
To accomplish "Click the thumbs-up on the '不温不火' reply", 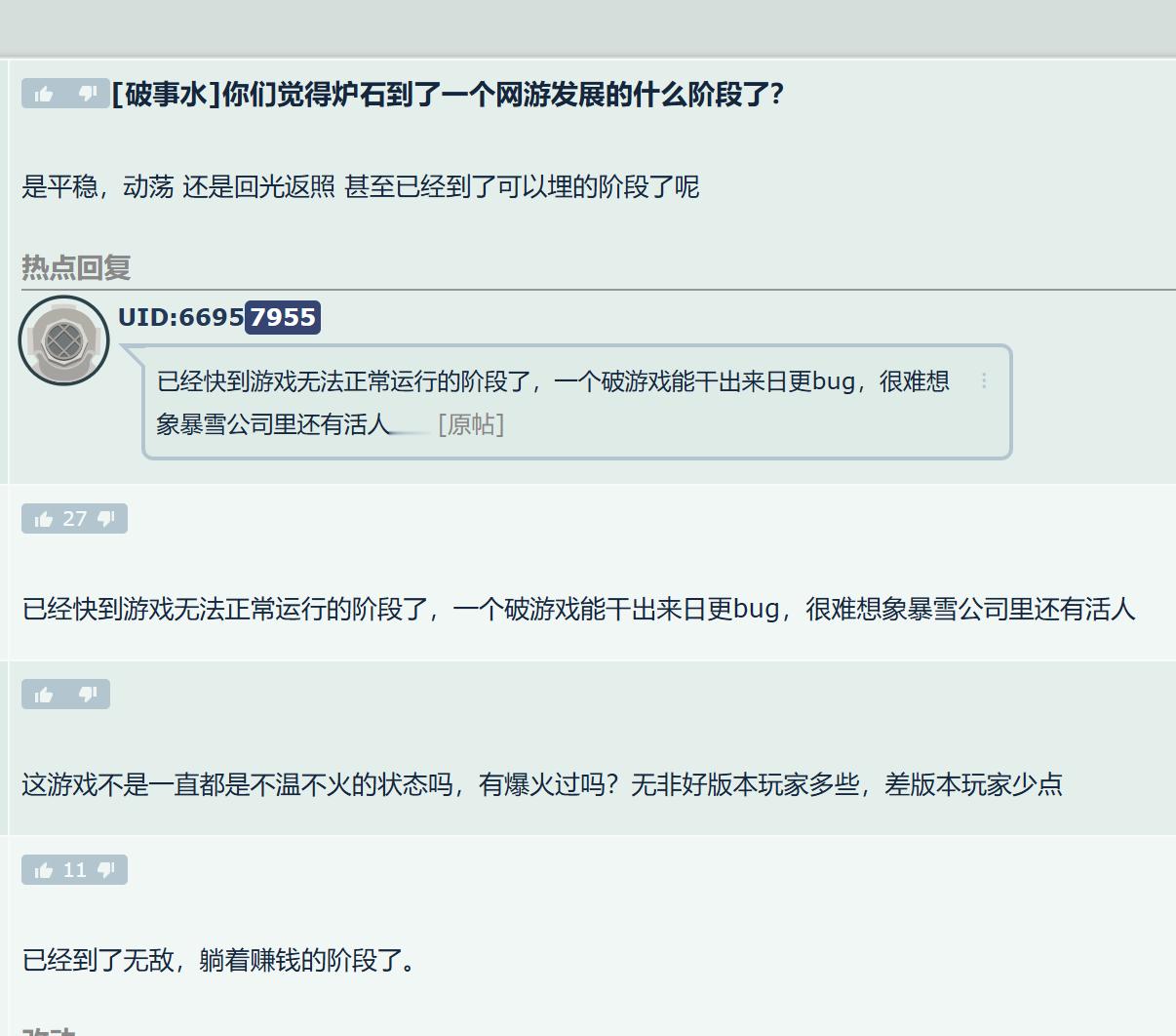I will 45,694.
